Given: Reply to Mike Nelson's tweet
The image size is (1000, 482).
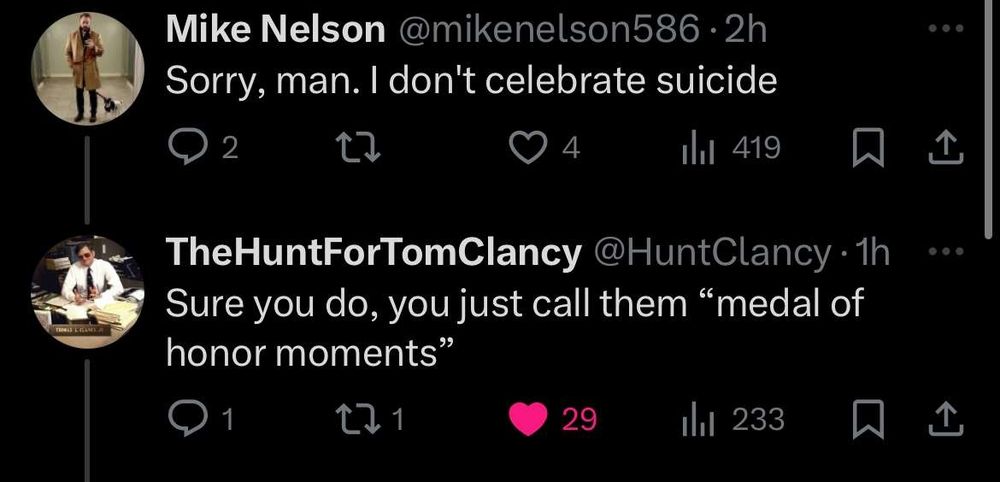Looking at the screenshot, I should 184,149.
